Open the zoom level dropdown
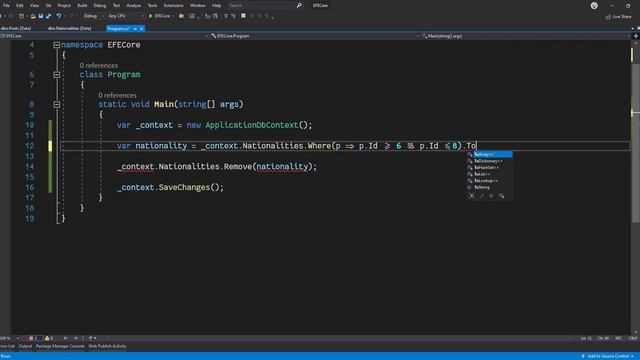640x360 pixels. 9,338
